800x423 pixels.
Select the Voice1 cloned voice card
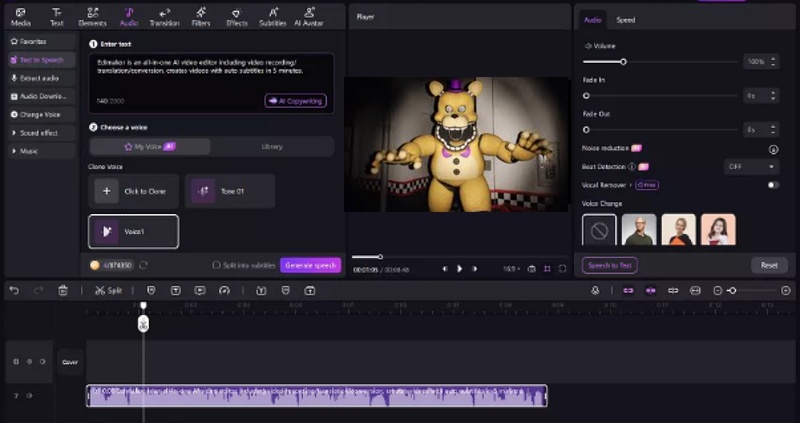(x=134, y=232)
